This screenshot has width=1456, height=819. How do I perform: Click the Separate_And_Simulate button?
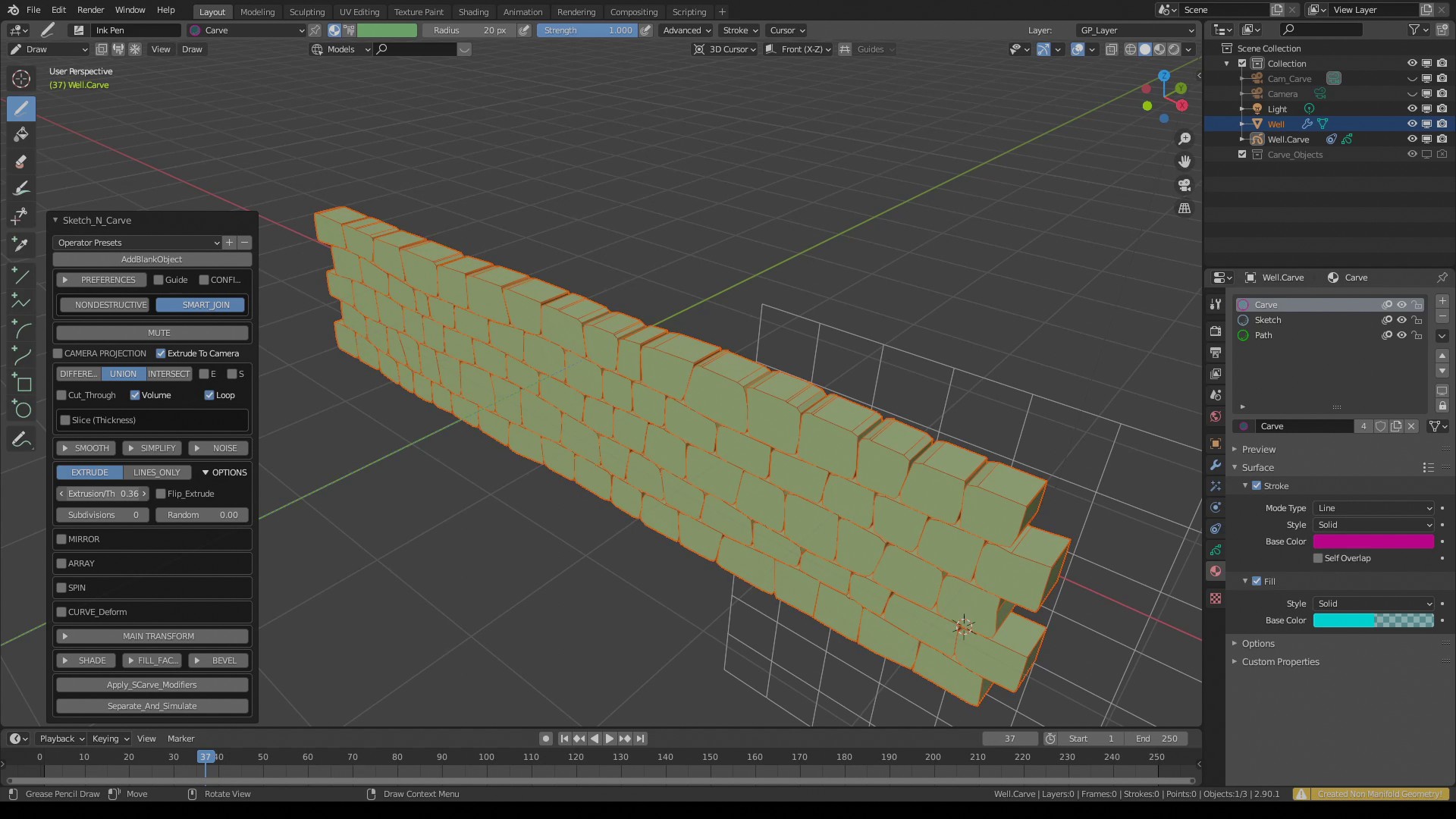pyautogui.click(x=152, y=706)
